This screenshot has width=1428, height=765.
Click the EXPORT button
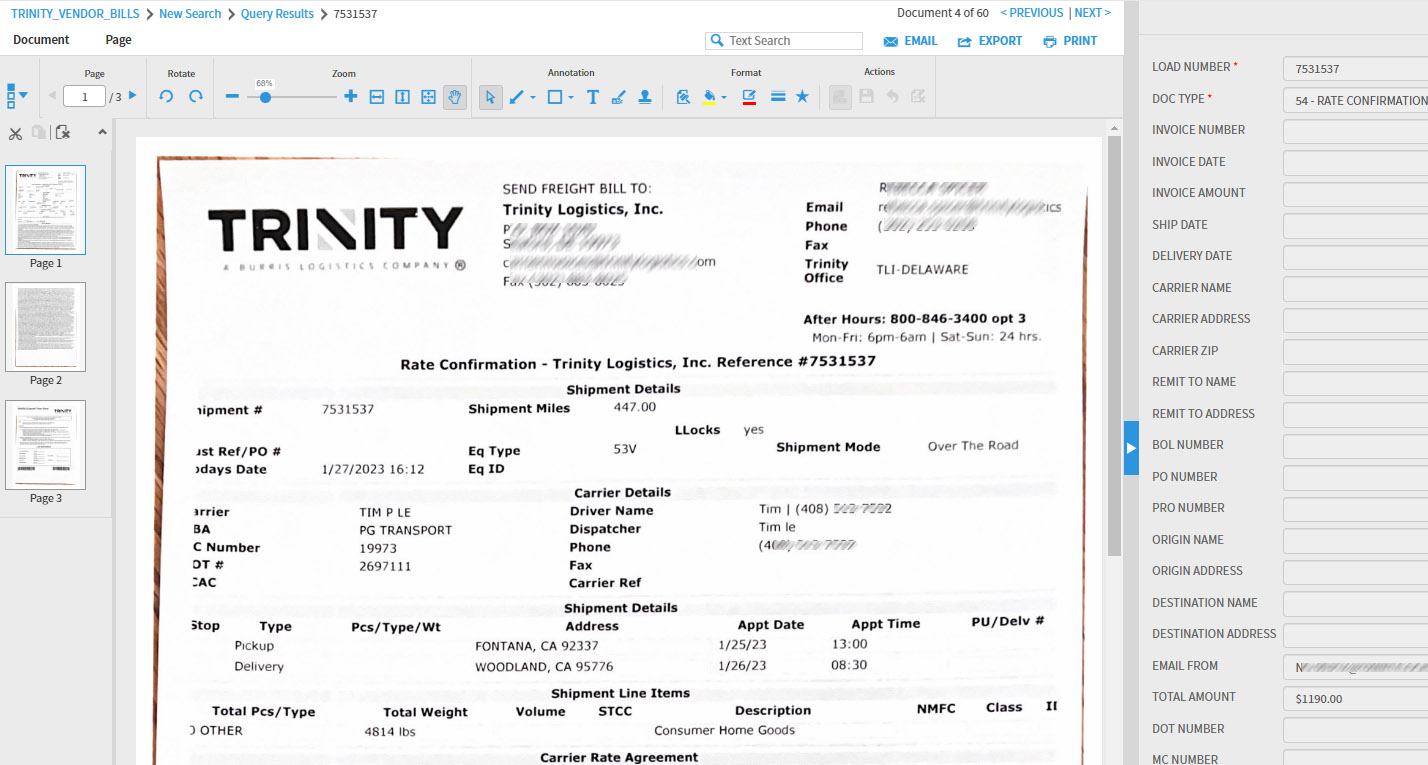pos(989,41)
